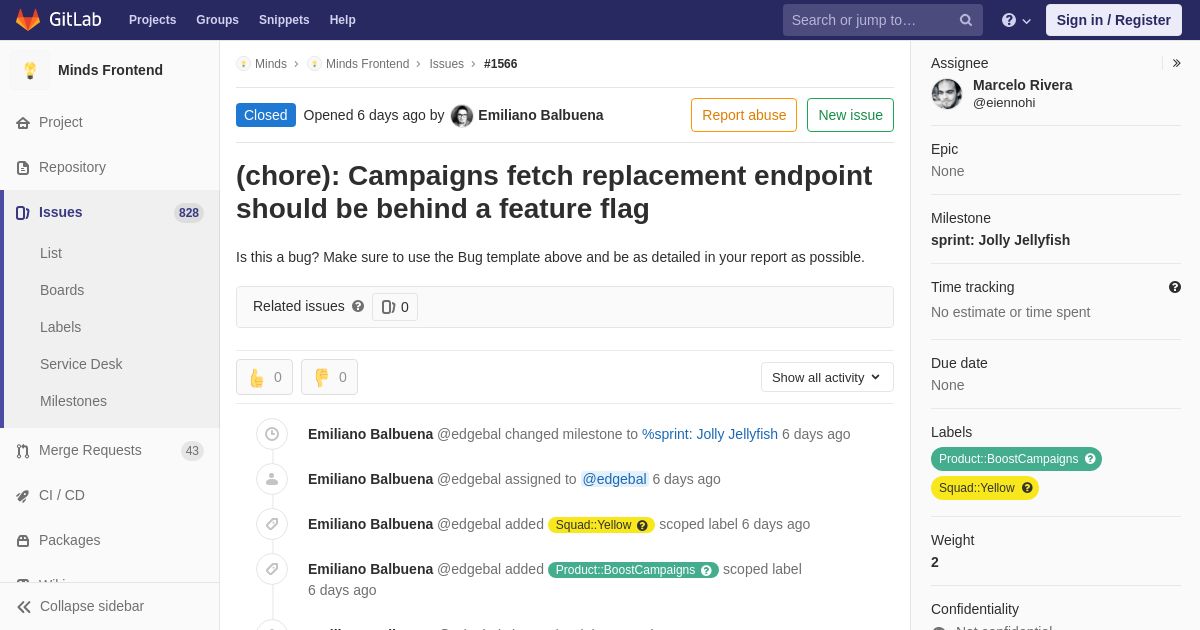Open the Boards submenu item
This screenshot has height=630, width=1200.
[x=62, y=290]
